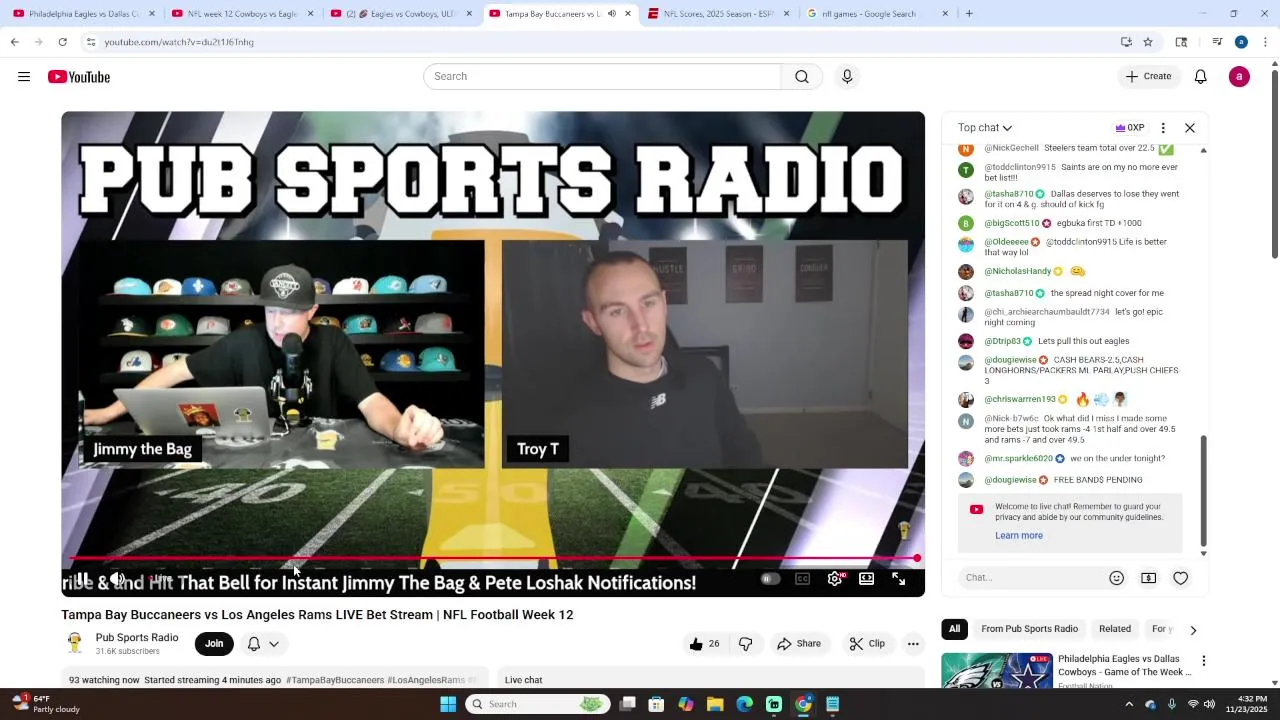Send a heart reaction in chat
The height and width of the screenshot is (720, 1280).
tap(1181, 578)
